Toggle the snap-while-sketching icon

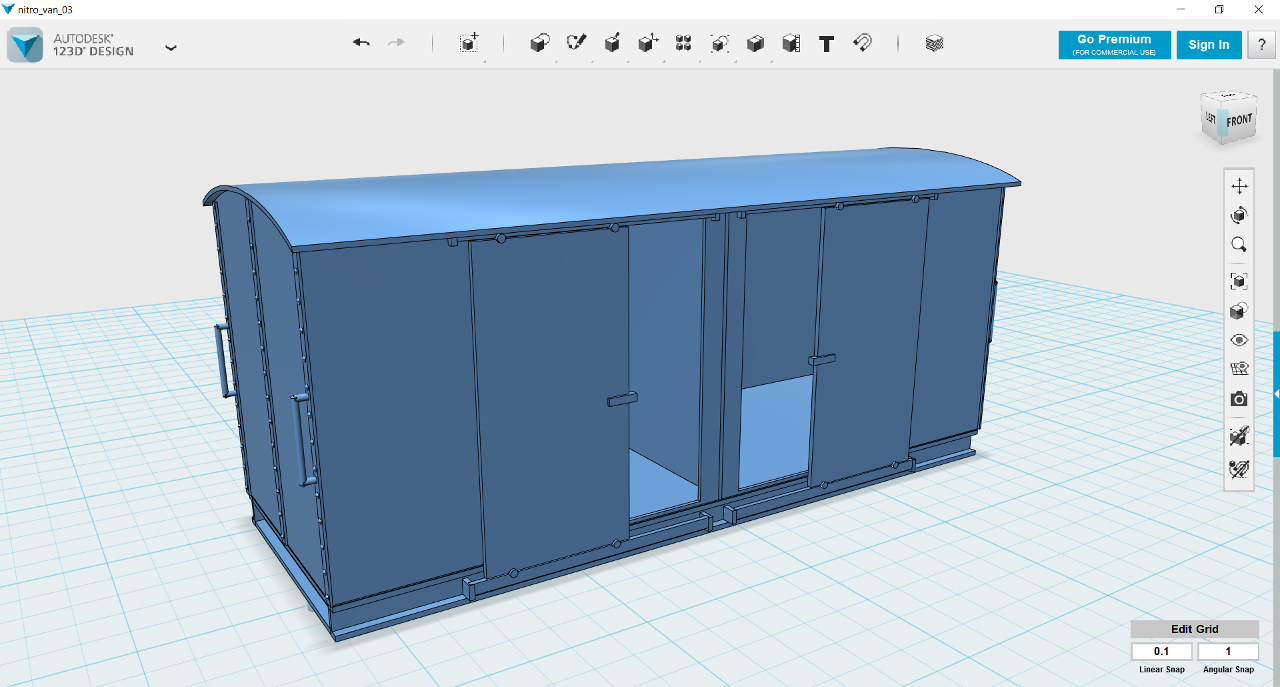[x=1239, y=436]
